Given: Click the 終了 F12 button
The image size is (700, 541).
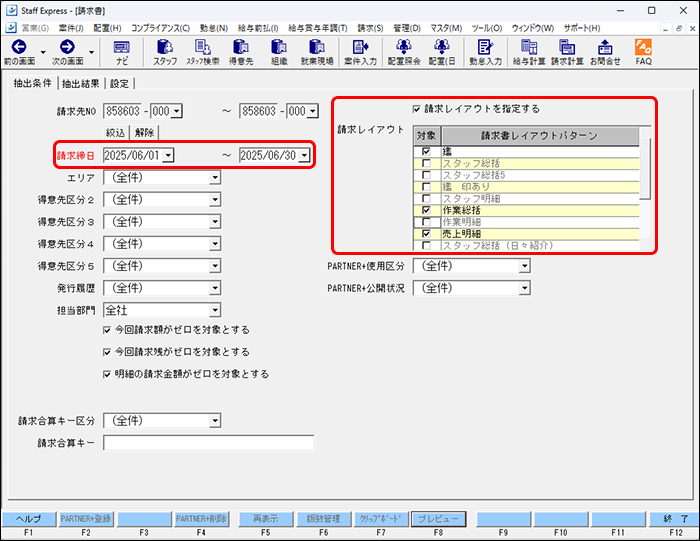Looking at the screenshot, I should pyautogui.click(x=675, y=519).
